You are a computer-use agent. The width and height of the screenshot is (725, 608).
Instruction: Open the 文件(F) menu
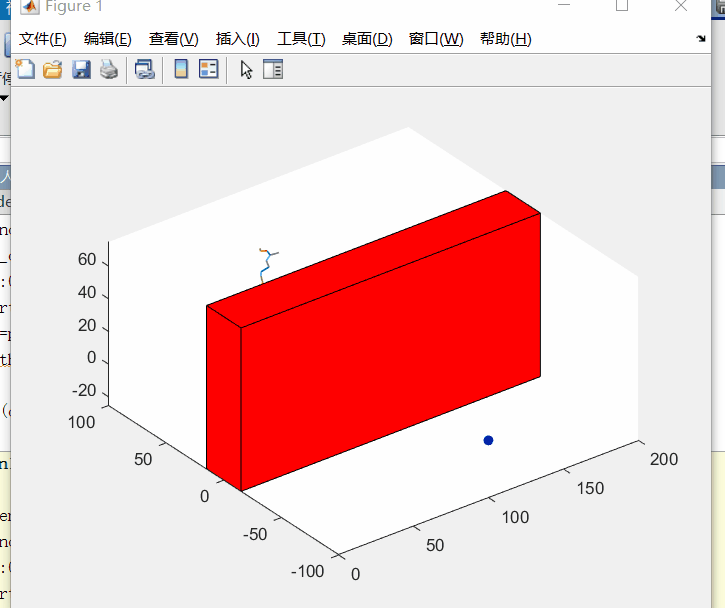tap(43, 39)
